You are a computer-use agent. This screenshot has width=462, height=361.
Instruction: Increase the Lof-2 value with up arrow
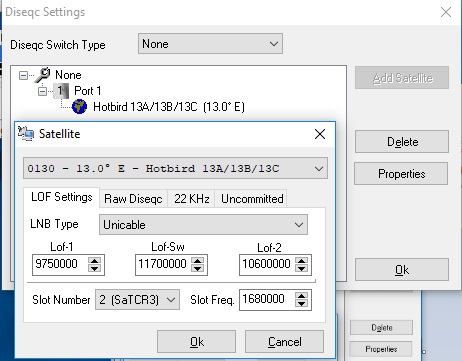[x=302, y=261]
